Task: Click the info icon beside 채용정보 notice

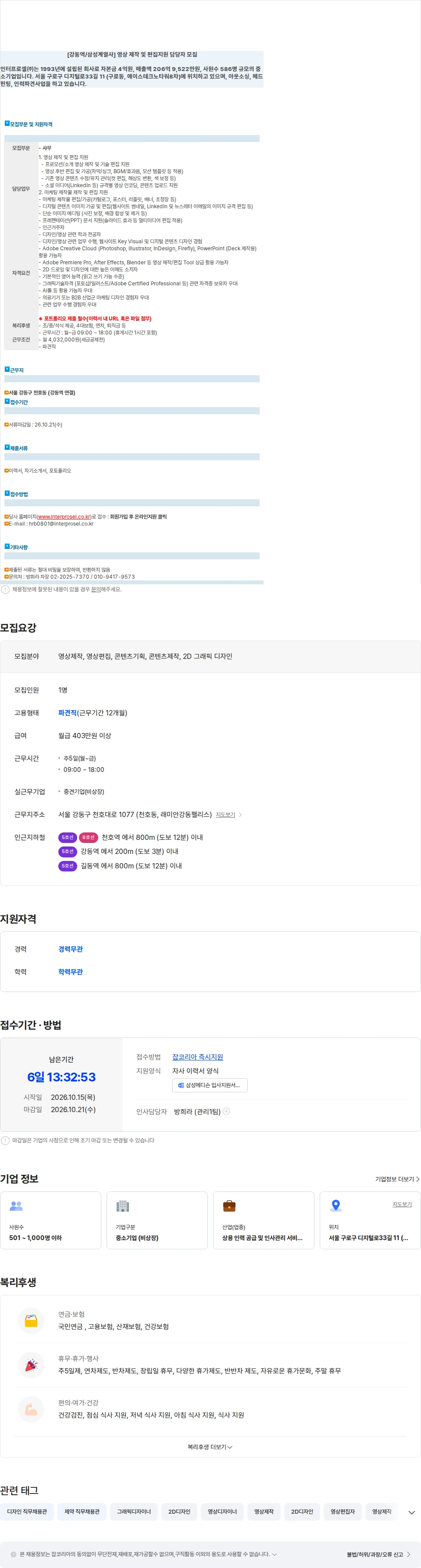Action: [5, 589]
